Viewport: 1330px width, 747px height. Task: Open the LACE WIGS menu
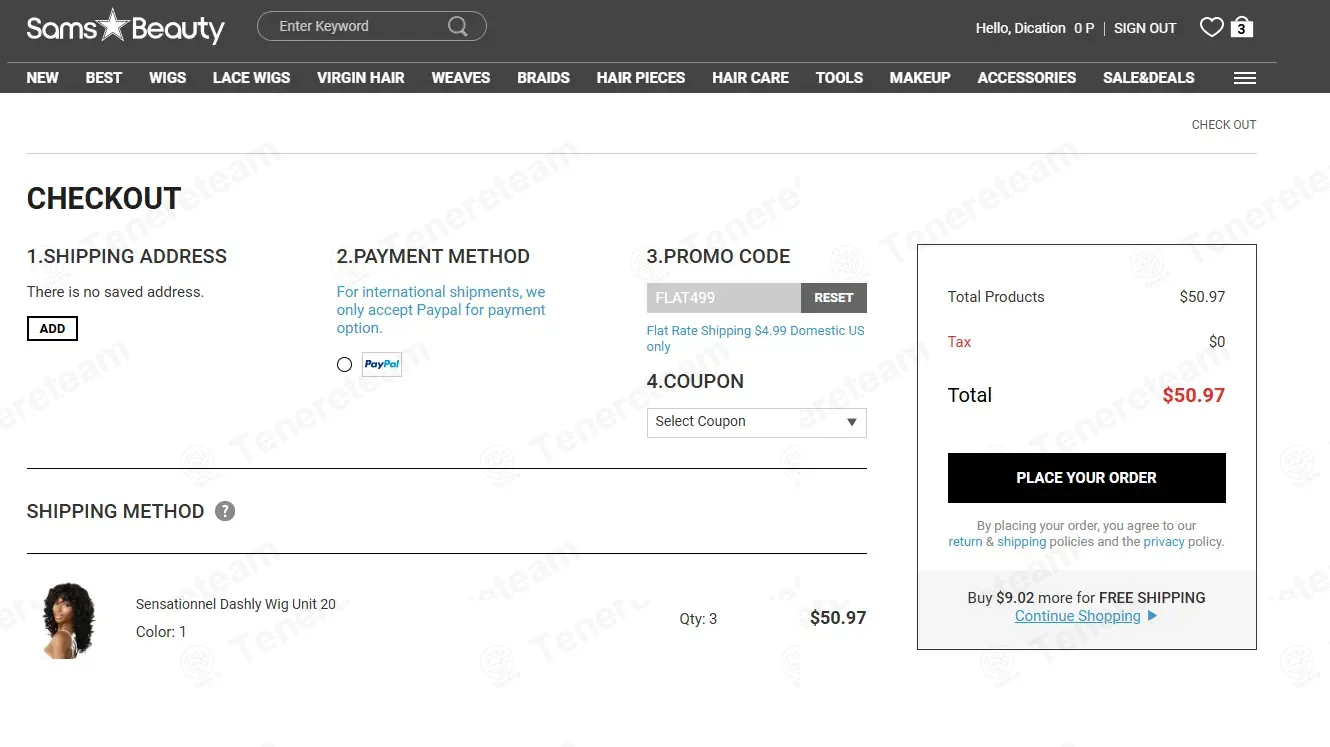click(x=251, y=78)
